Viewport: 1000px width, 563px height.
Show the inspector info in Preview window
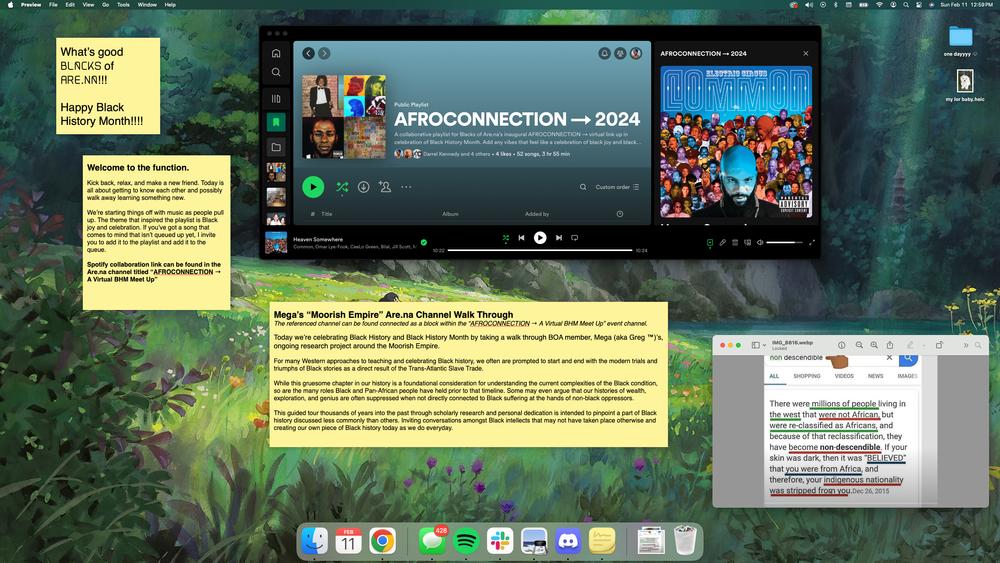842,345
